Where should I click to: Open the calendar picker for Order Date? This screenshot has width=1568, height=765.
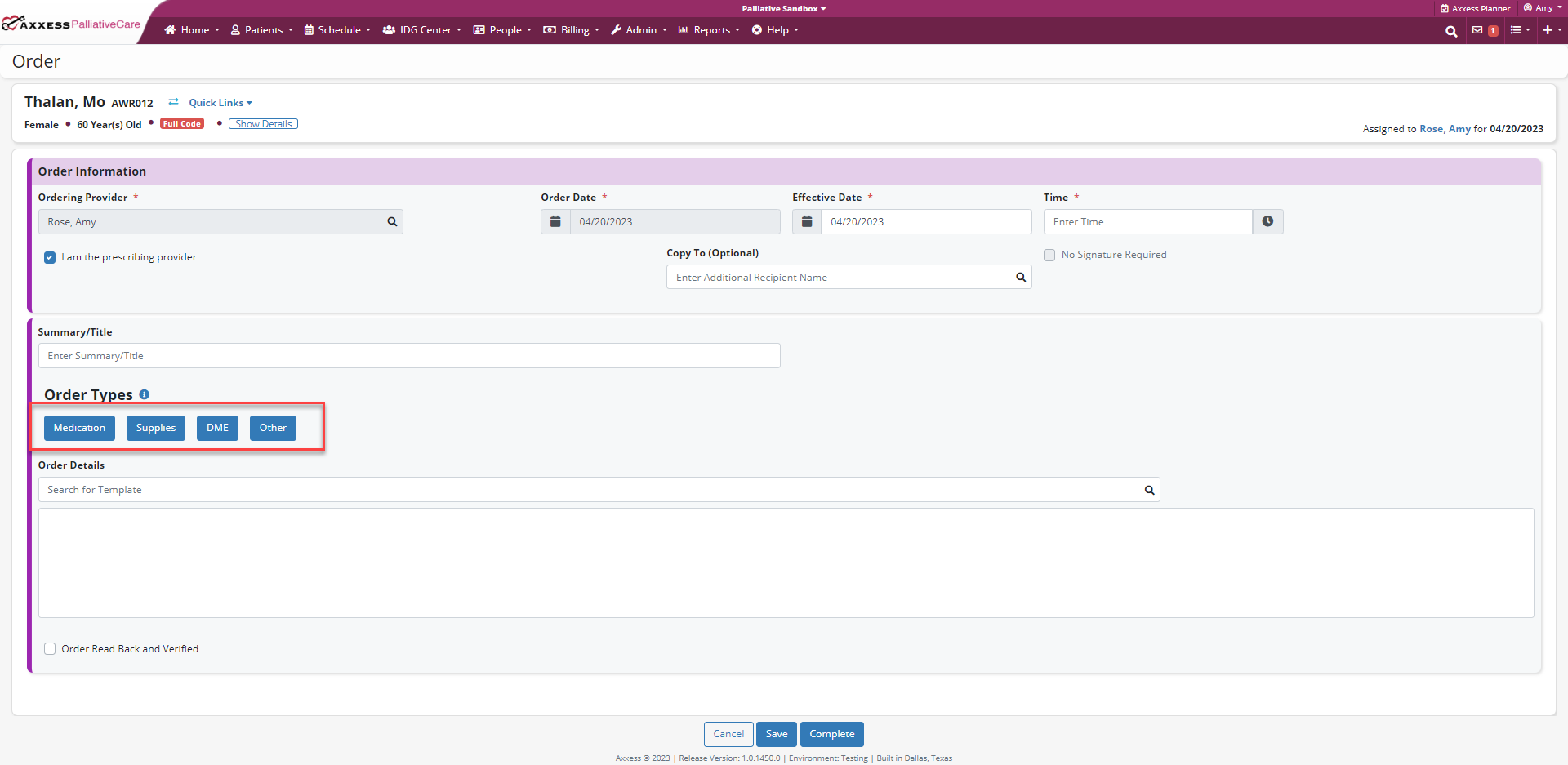click(x=555, y=221)
